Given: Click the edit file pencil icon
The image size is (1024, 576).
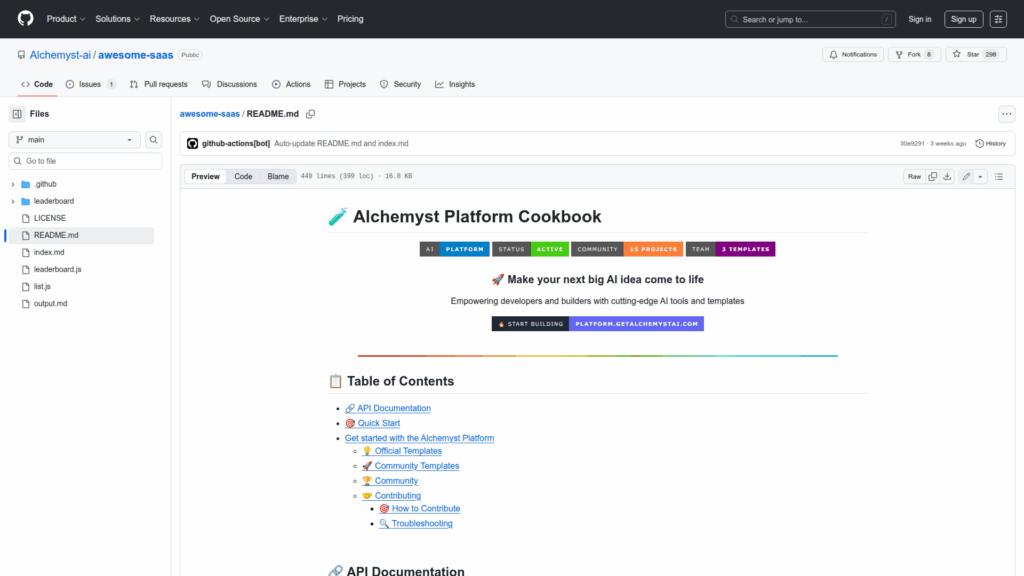Looking at the screenshot, I should 966,176.
